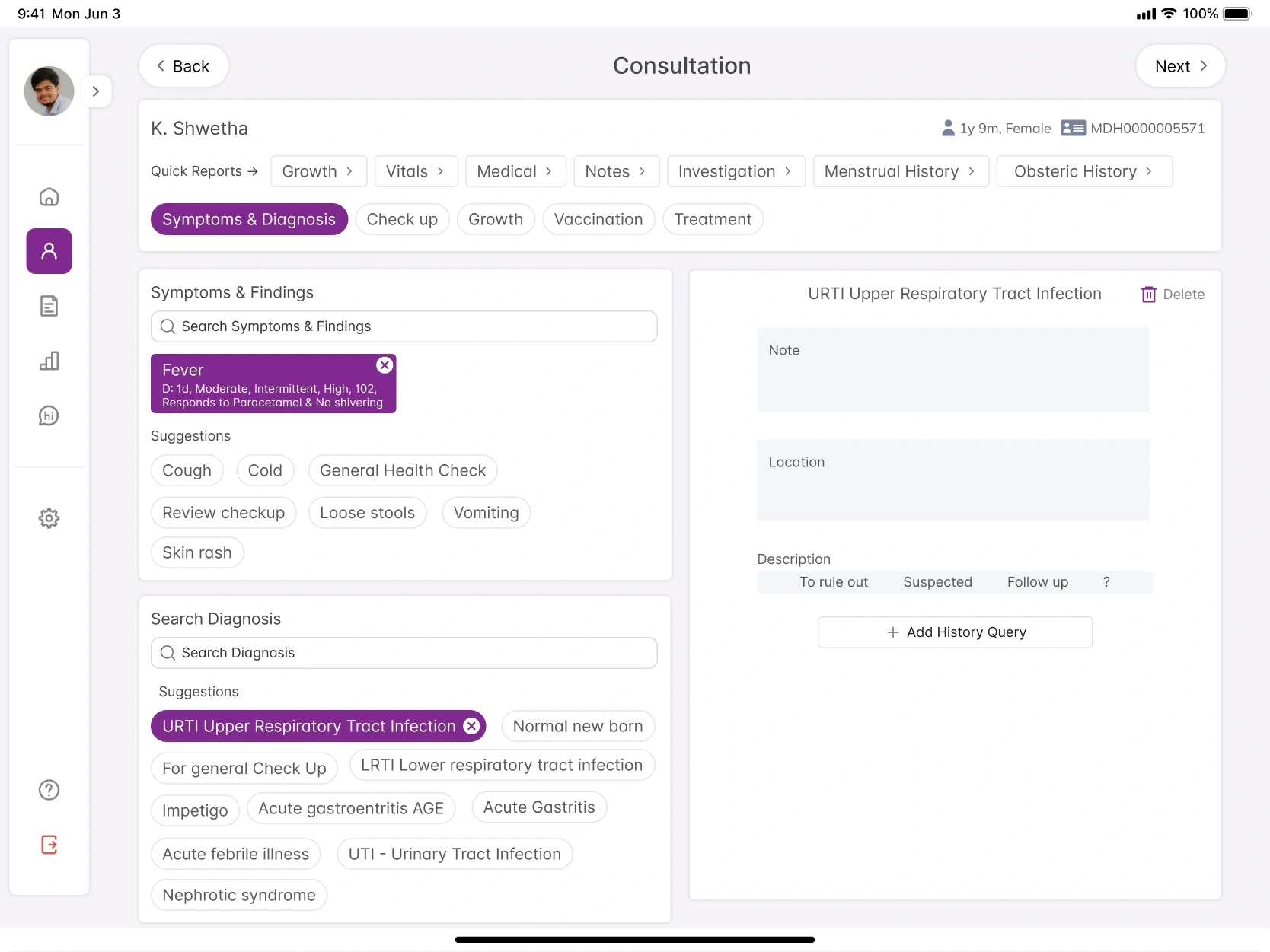
Task: Add the Cough symptom suggestion
Action: click(187, 470)
